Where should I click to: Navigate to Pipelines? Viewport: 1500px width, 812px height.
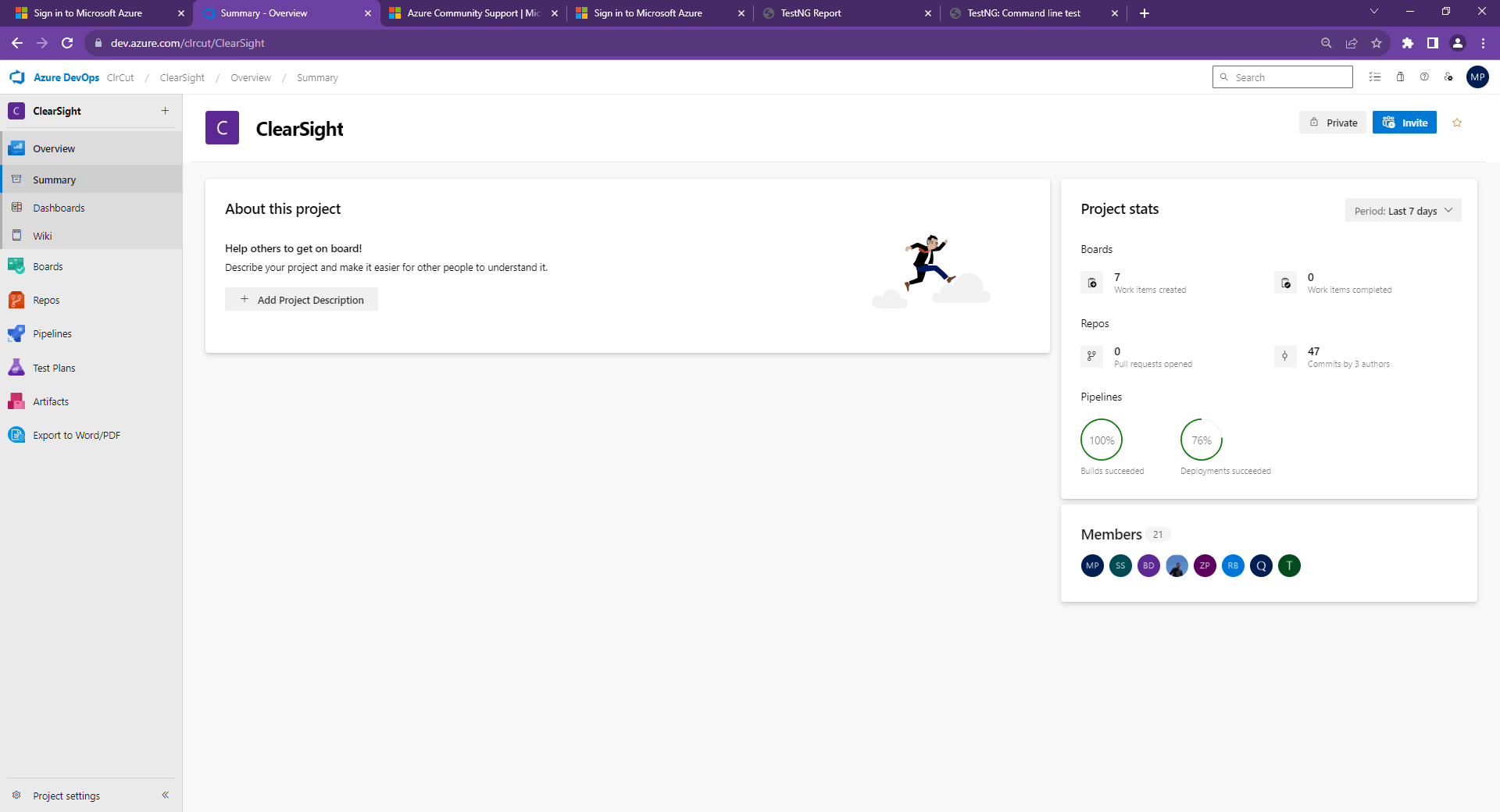(x=91, y=333)
